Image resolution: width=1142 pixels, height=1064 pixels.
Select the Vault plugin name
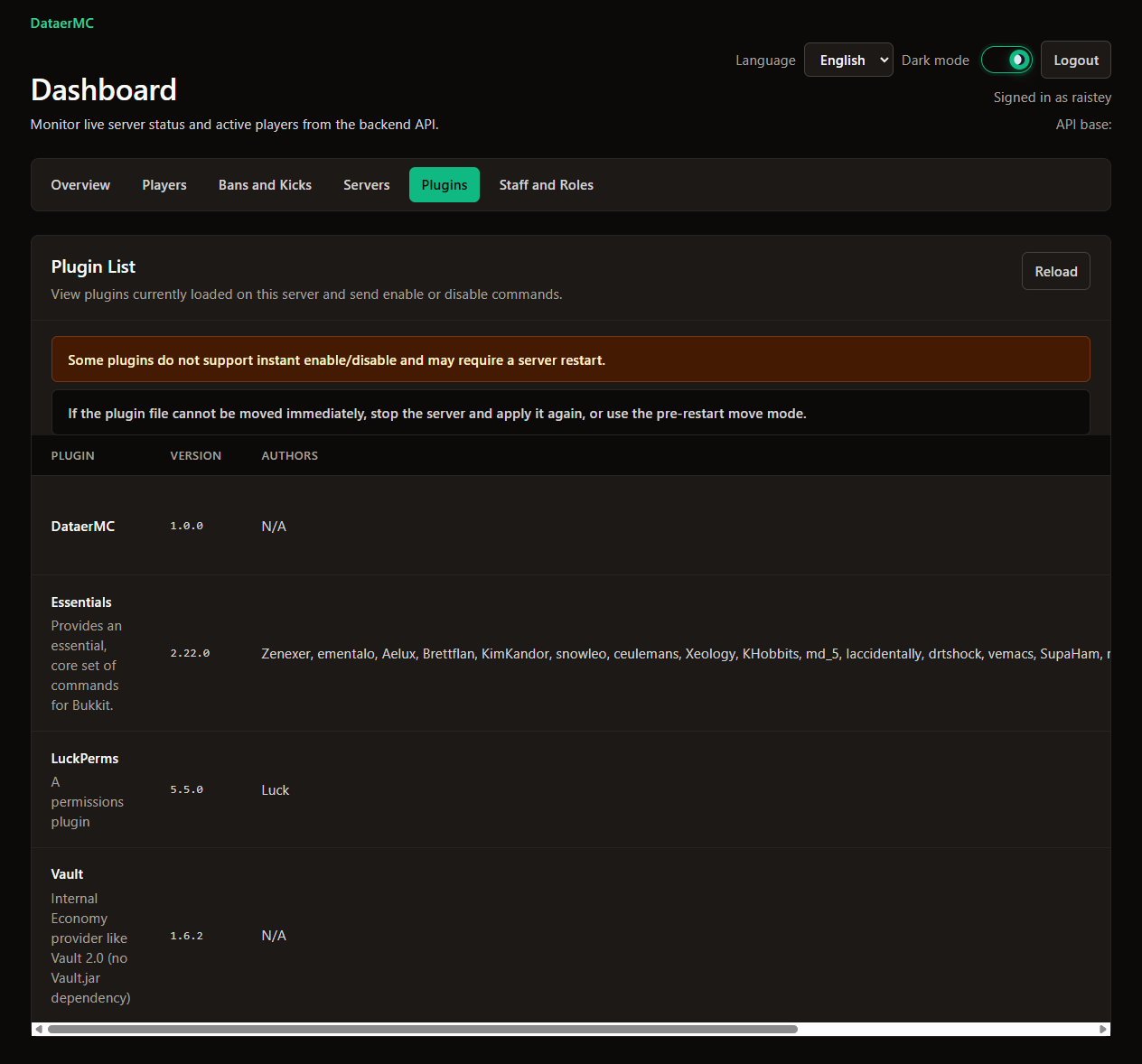[x=67, y=874]
